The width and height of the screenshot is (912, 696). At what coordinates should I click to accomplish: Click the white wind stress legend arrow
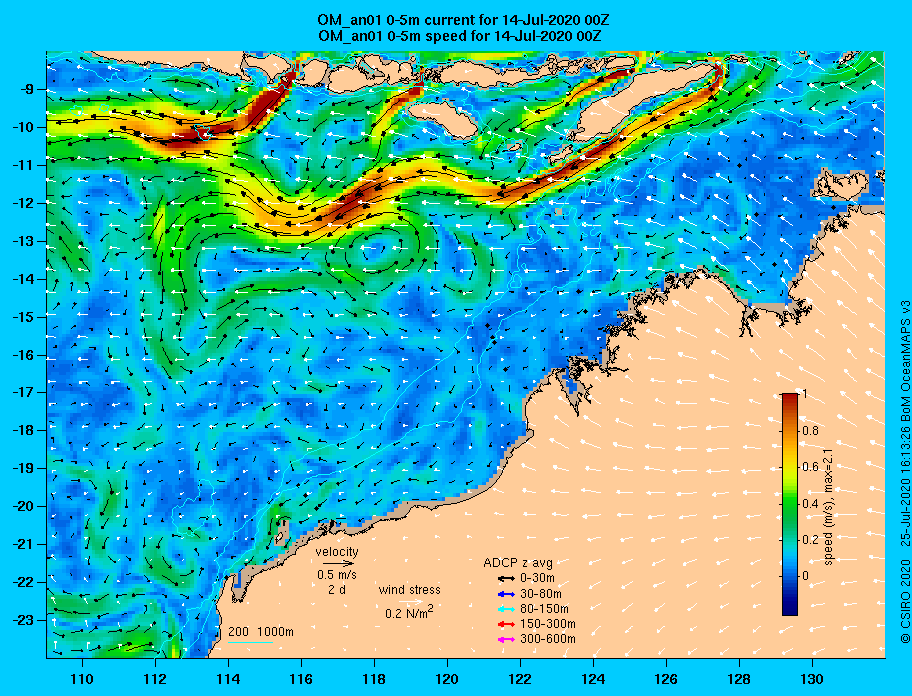[411, 601]
